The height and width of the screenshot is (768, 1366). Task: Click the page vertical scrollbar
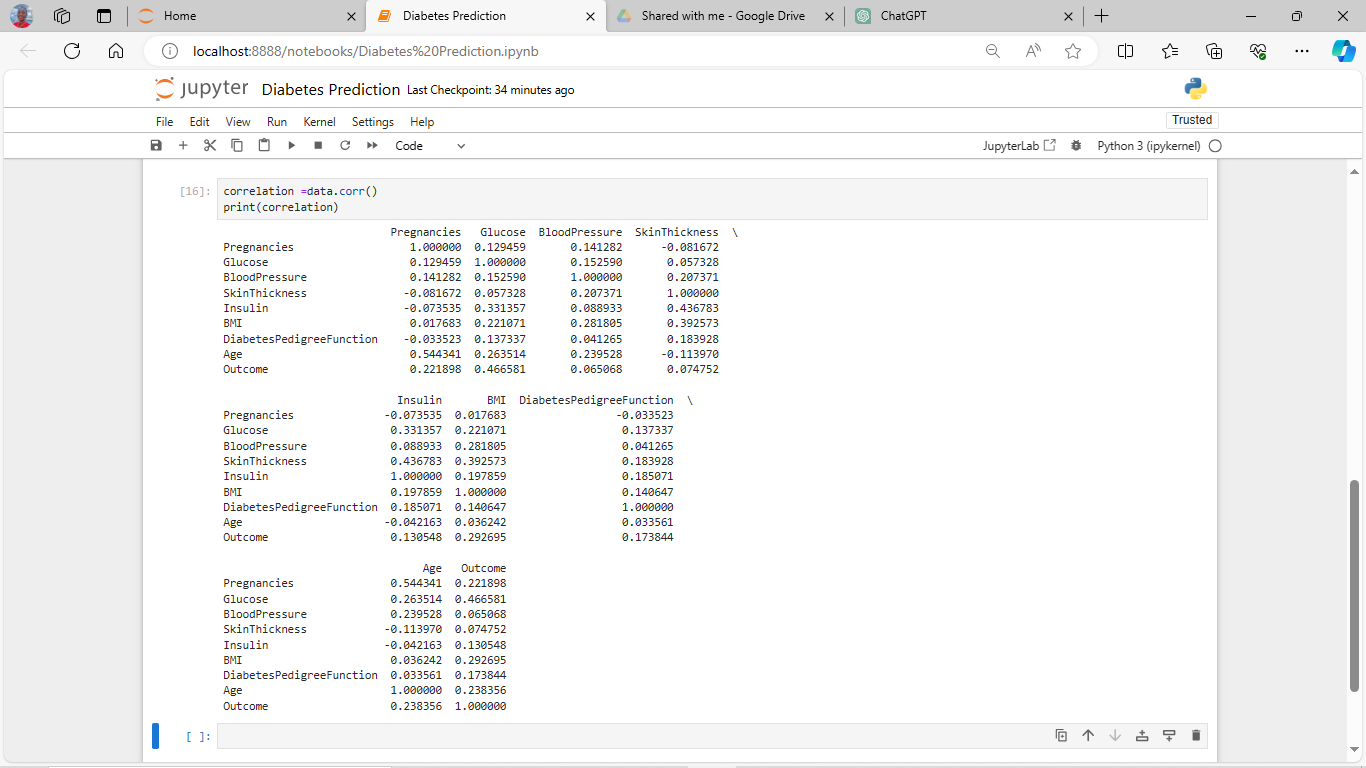pyautogui.click(x=1355, y=585)
